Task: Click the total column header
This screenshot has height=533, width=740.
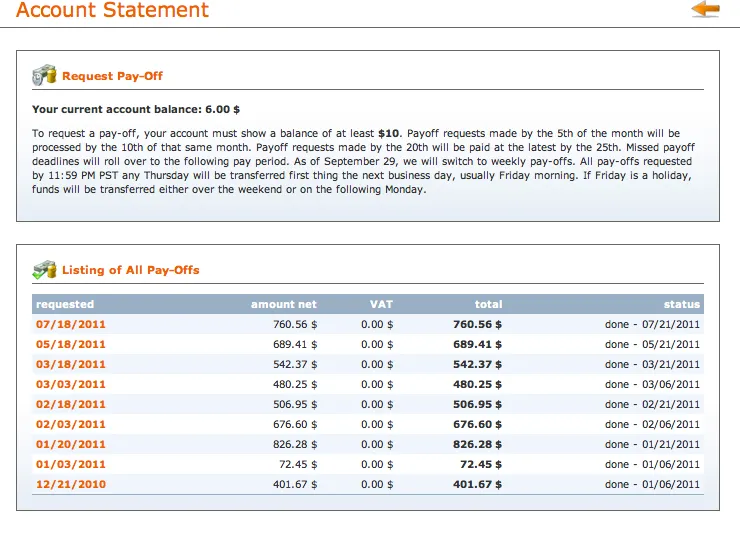Action: 488,305
